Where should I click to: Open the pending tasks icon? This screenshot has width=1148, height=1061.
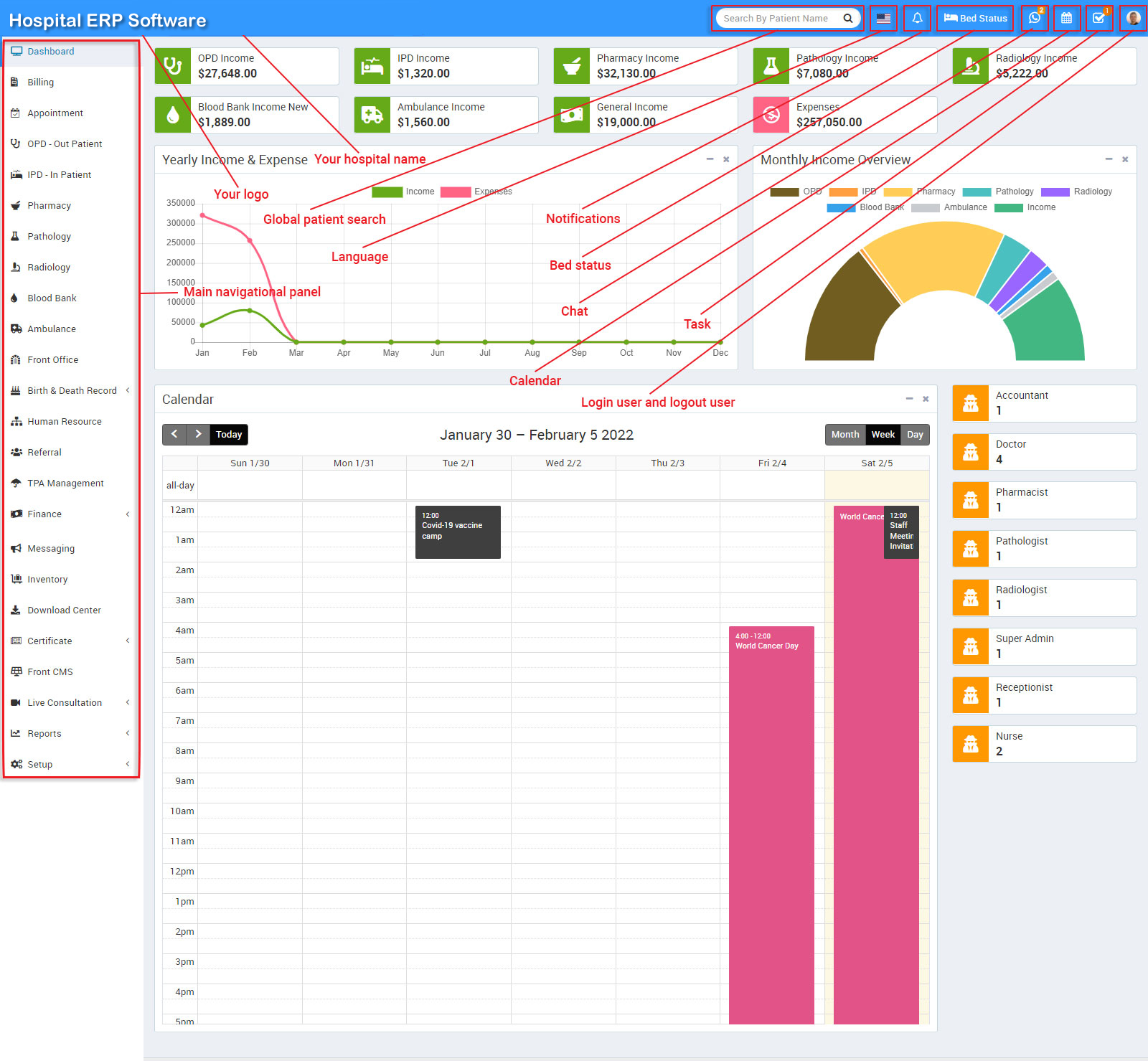click(x=1098, y=18)
